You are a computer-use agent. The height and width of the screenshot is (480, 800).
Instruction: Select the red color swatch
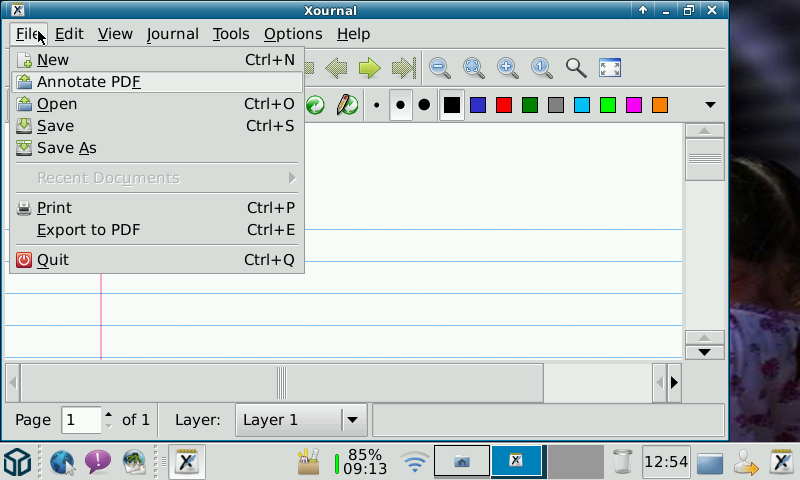(x=504, y=105)
